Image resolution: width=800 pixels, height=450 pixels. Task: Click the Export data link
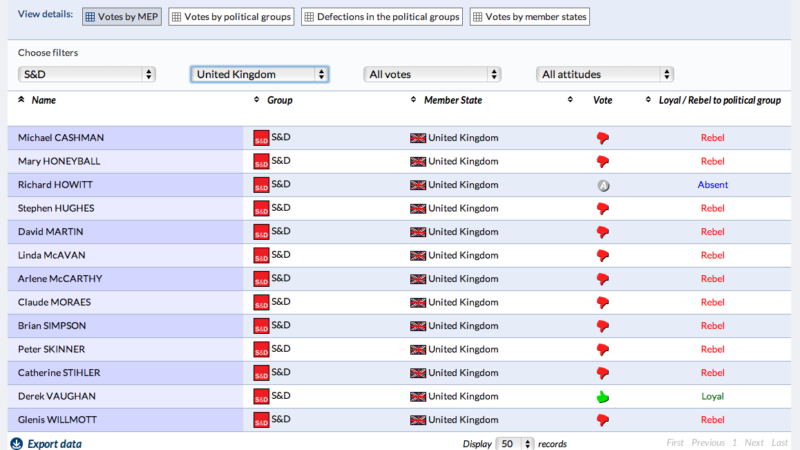pyautogui.click(x=54, y=444)
